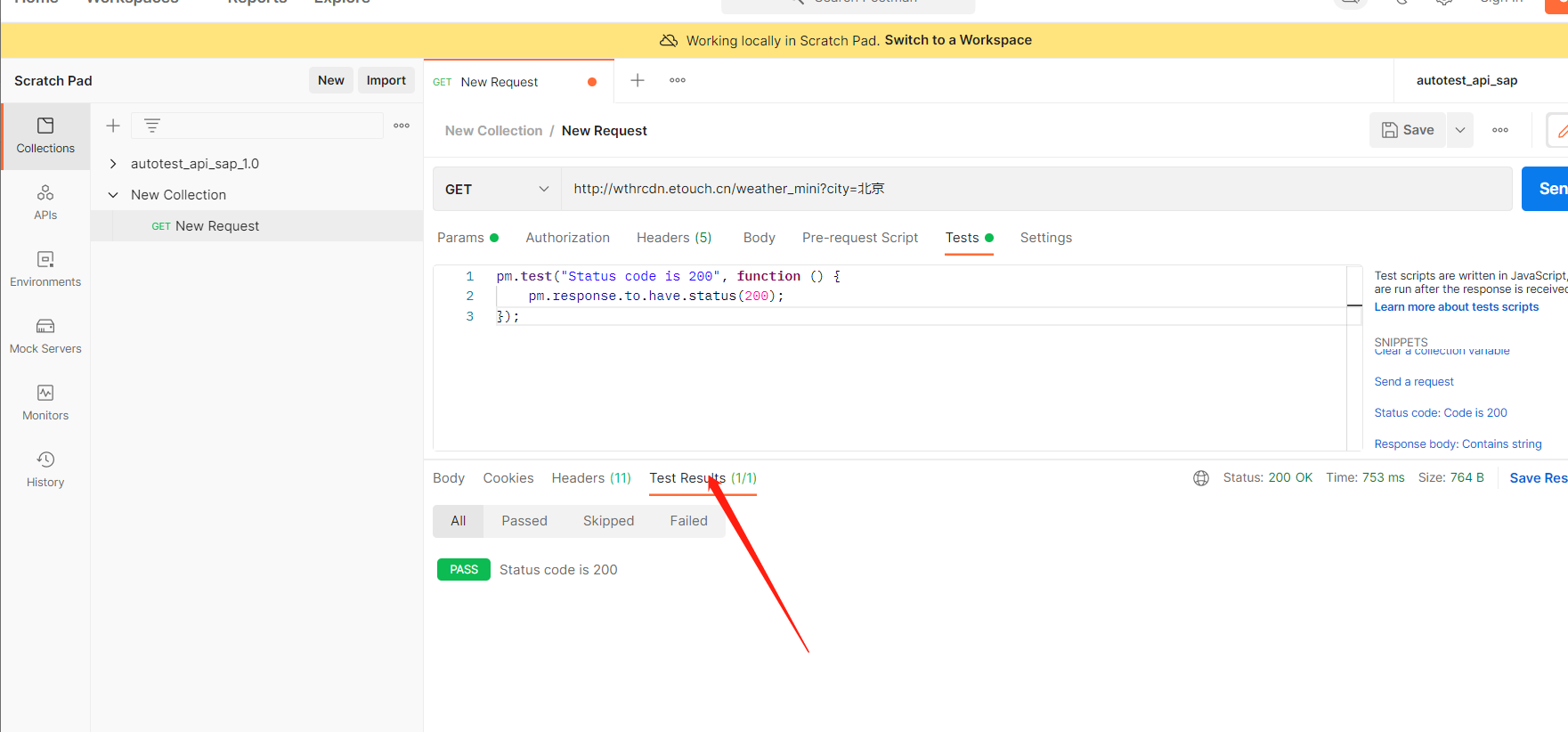Filter test results by Skipped
The height and width of the screenshot is (732, 1568).
click(x=609, y=521)
